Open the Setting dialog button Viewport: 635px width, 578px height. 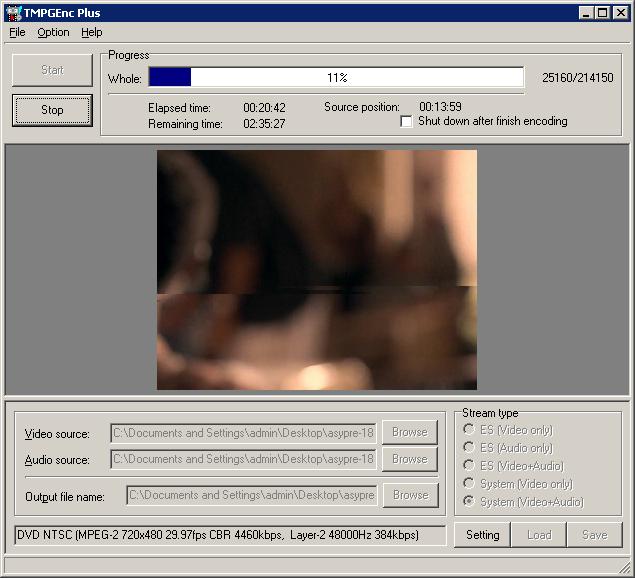[482, 535]
